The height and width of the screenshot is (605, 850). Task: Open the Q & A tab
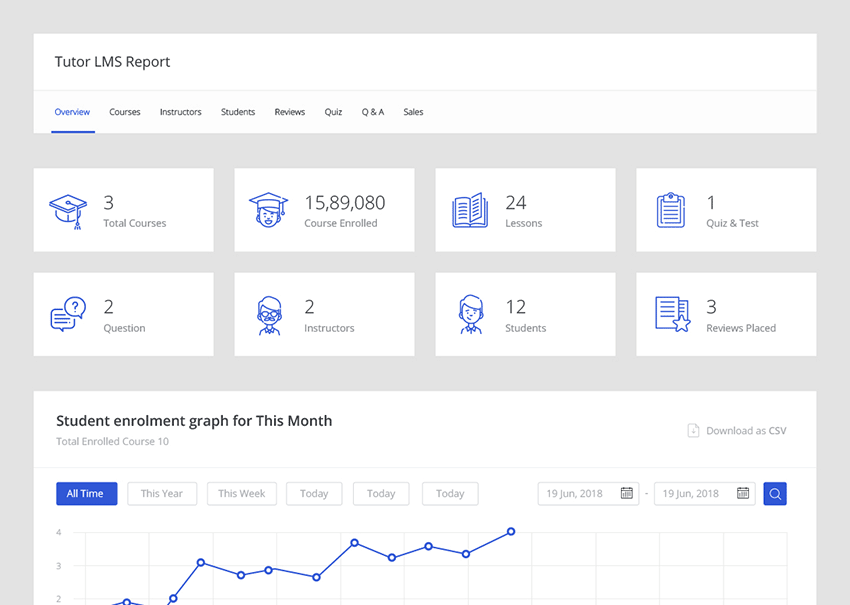(372, 112)
